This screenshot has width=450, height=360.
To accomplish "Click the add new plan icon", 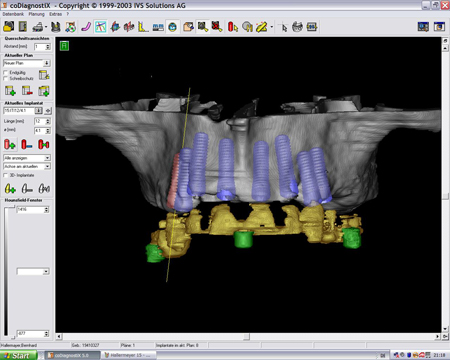I will (x=10, y=91).
